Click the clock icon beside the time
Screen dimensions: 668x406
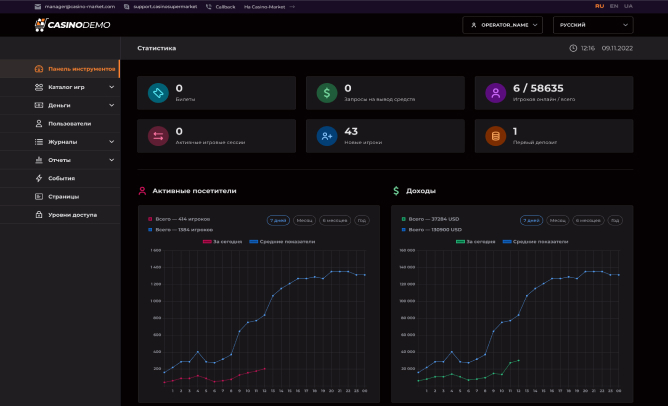[x=572, y=48]
